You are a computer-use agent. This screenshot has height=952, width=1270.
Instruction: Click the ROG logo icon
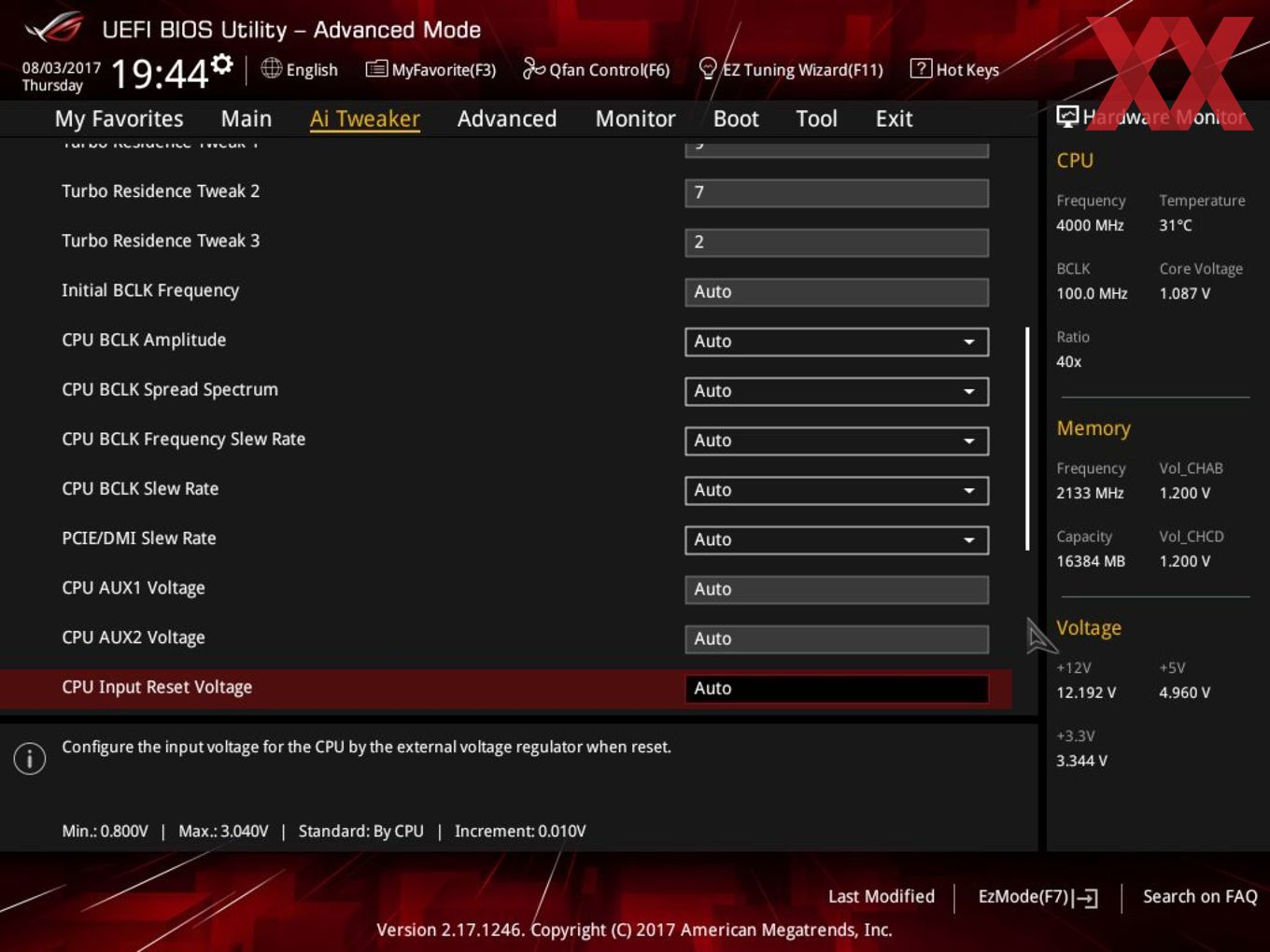(54, 28)
